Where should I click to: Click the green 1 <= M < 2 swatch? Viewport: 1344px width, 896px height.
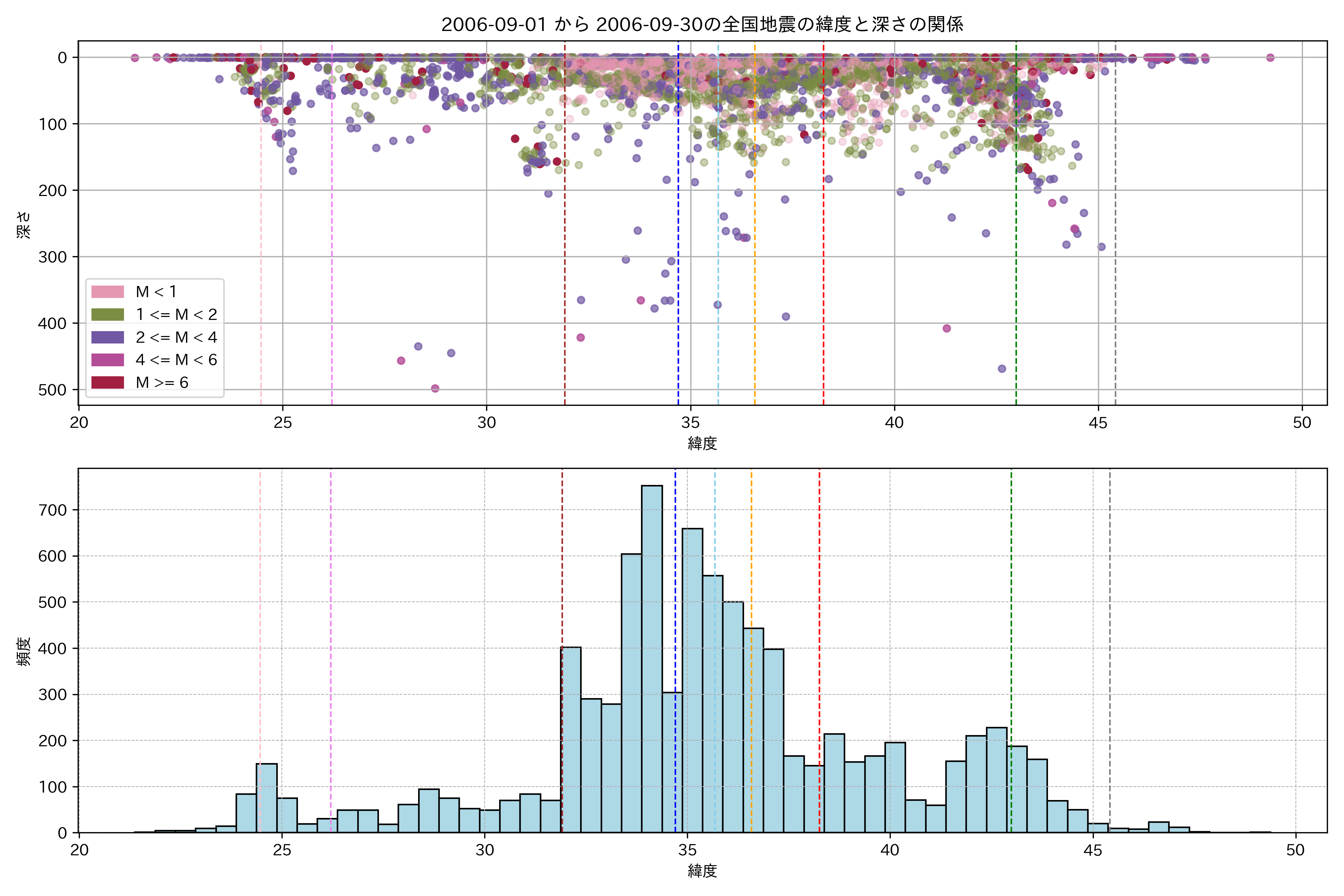tap(108, 314)
